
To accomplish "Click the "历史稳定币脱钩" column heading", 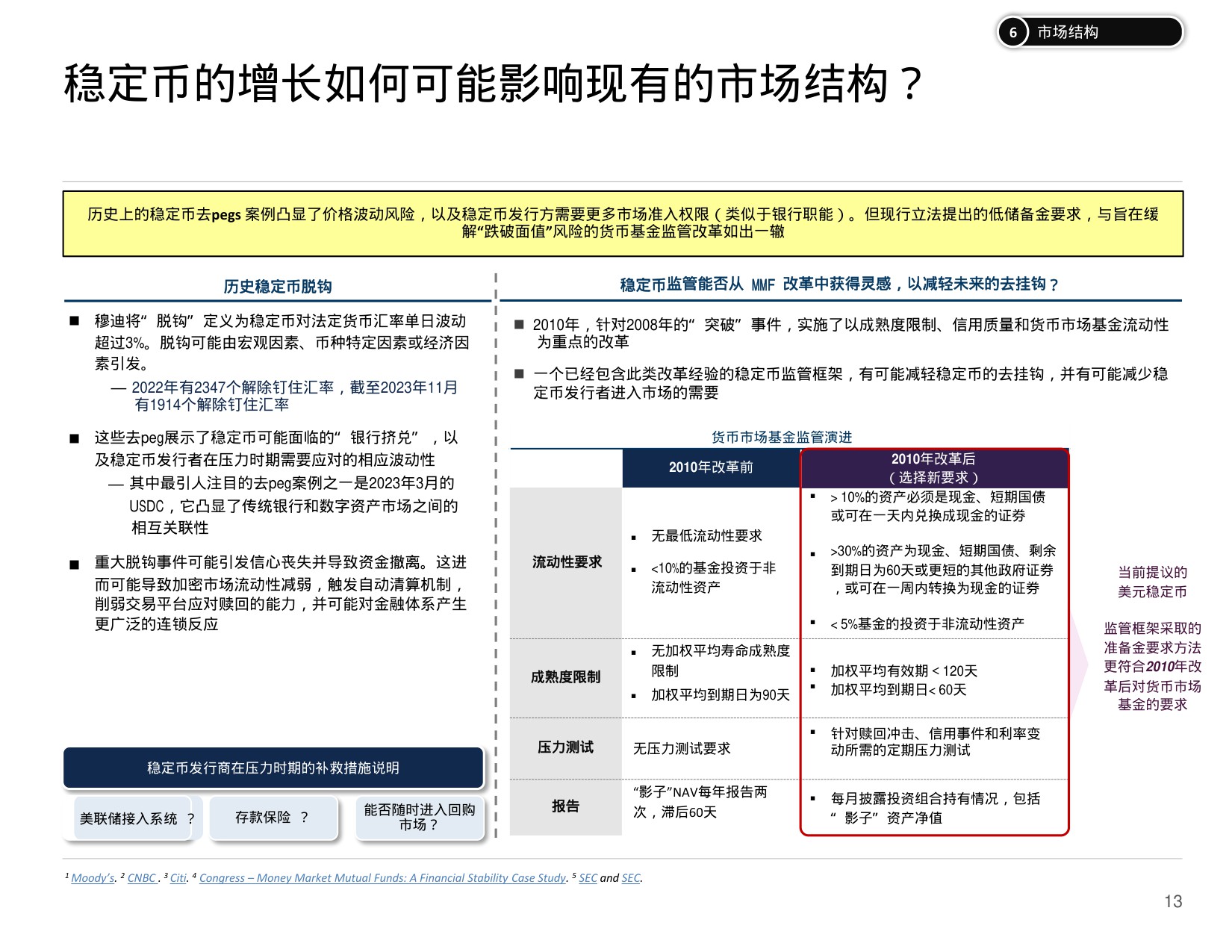I will [x=276, y=284].
